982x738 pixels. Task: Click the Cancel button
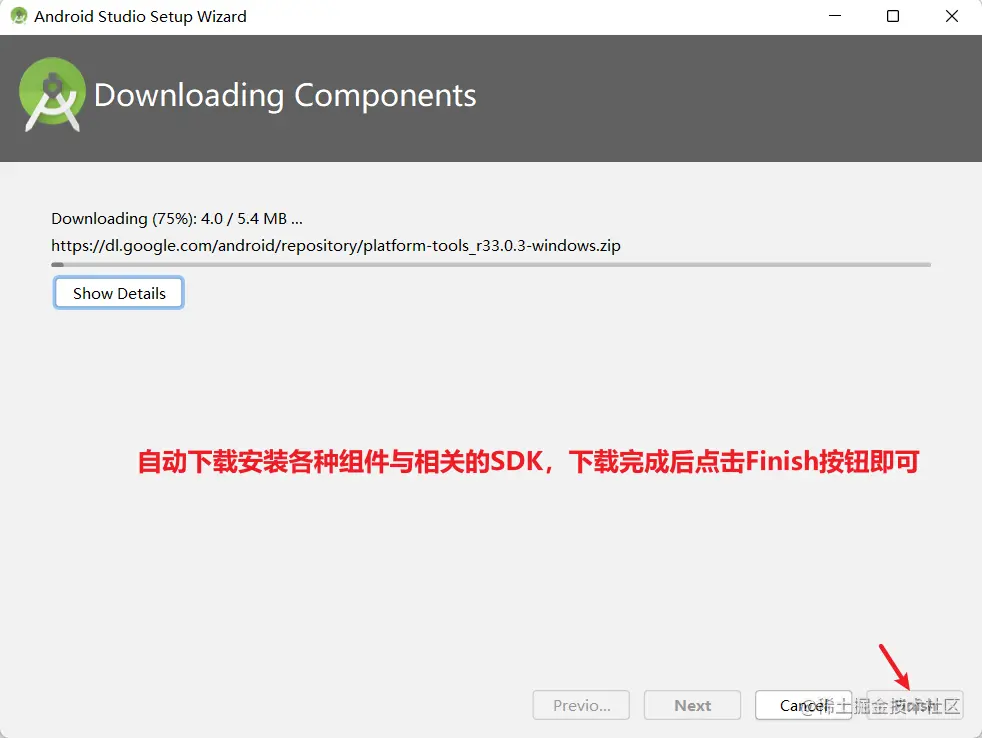[804, 705]
